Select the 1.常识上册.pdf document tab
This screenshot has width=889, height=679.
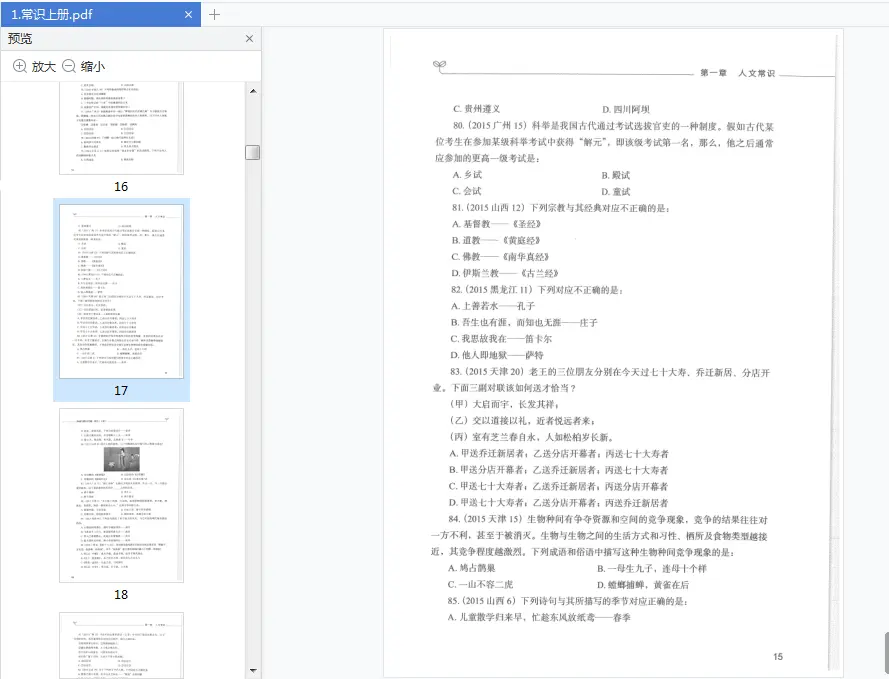[100, 14]
